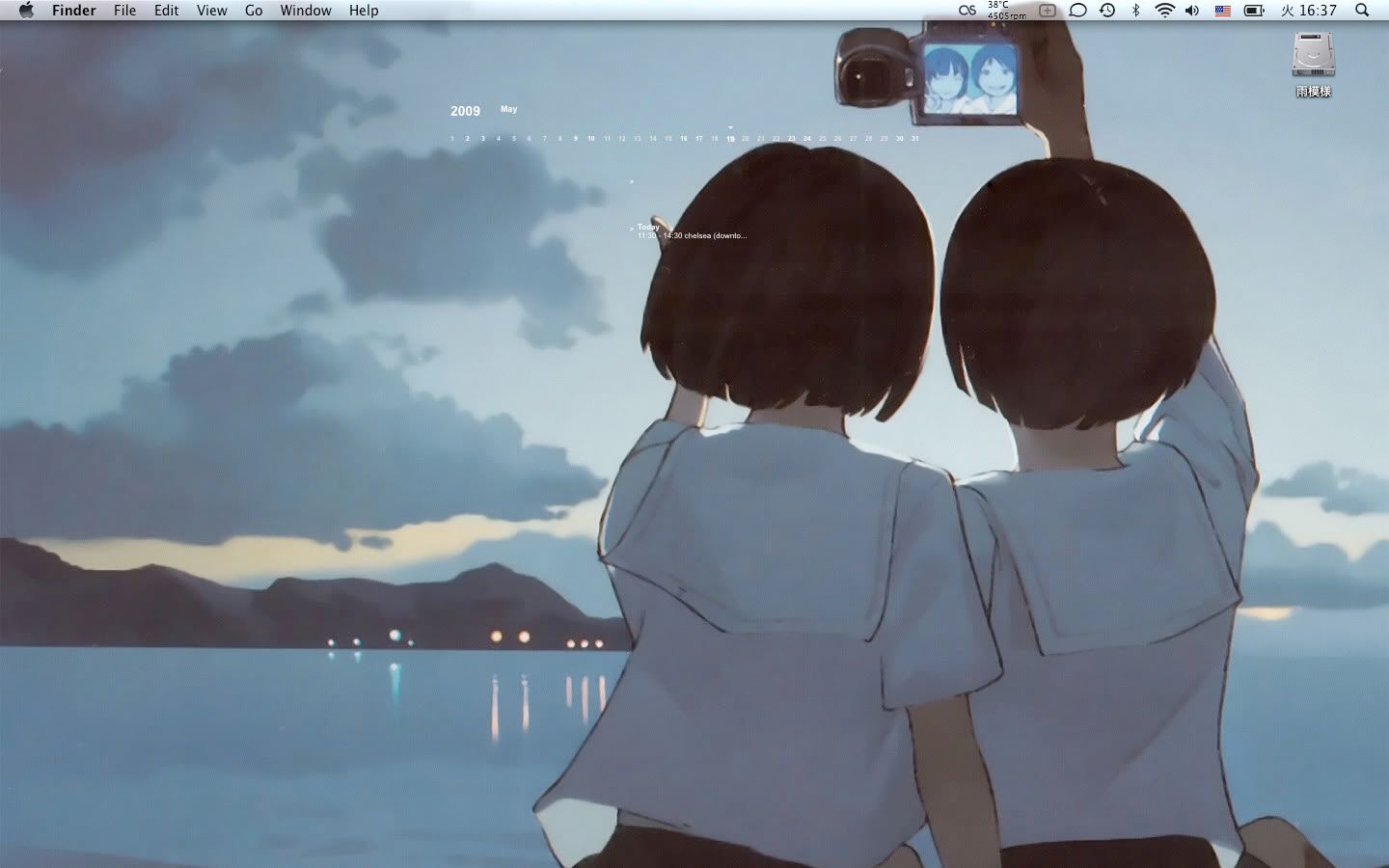Select day 19 in the calendar strip

pos(730,139)
